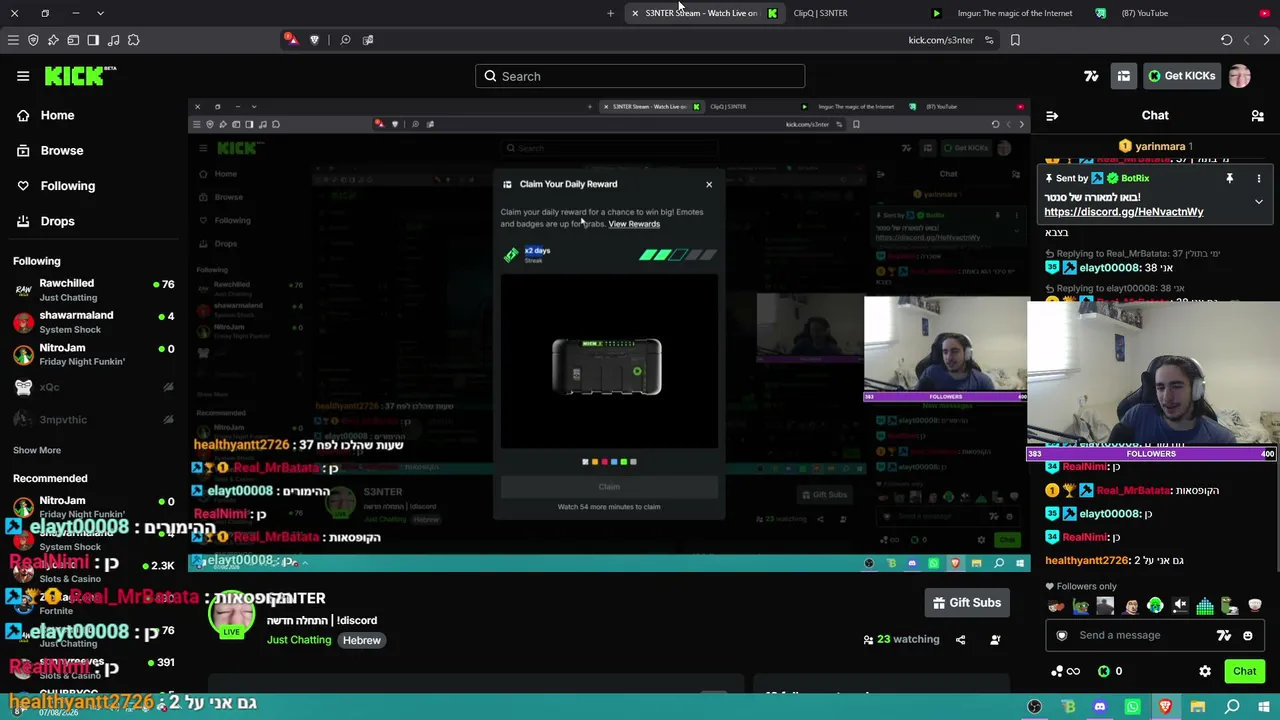Insert the green equalizer bars emote

coord(1205,606)
